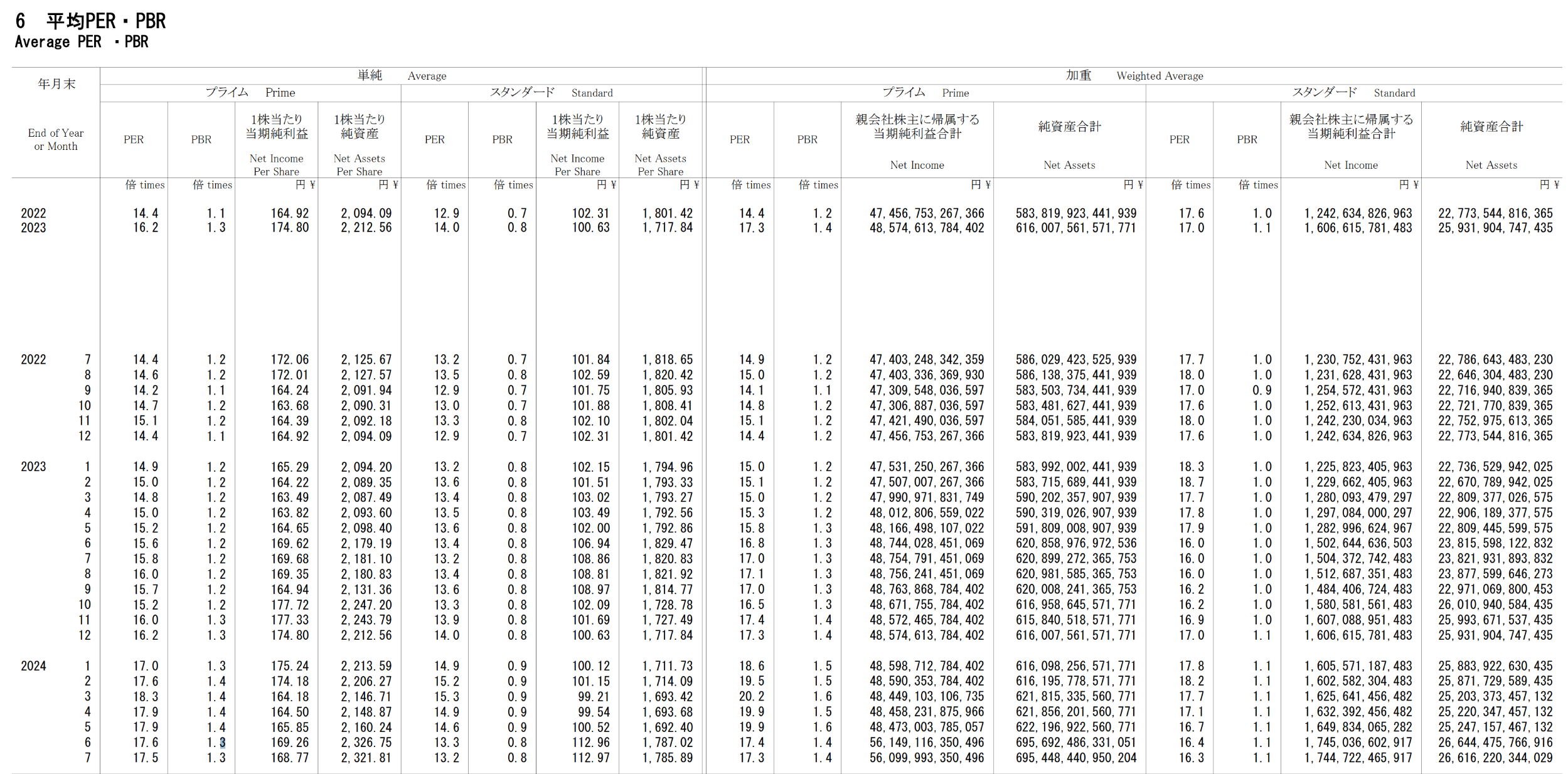Select the cell '620,858,976,972,536'
The image size is (1568, 774).
click(x=1076, y=543)
